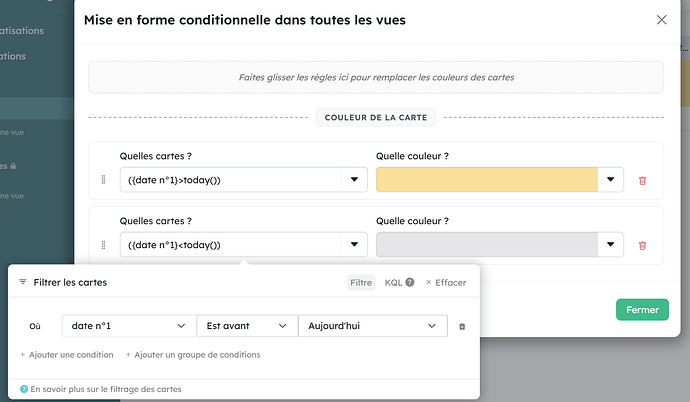Delete the first conditional color rule
This screenshot has width=690, height=402.
pos(642,180)
